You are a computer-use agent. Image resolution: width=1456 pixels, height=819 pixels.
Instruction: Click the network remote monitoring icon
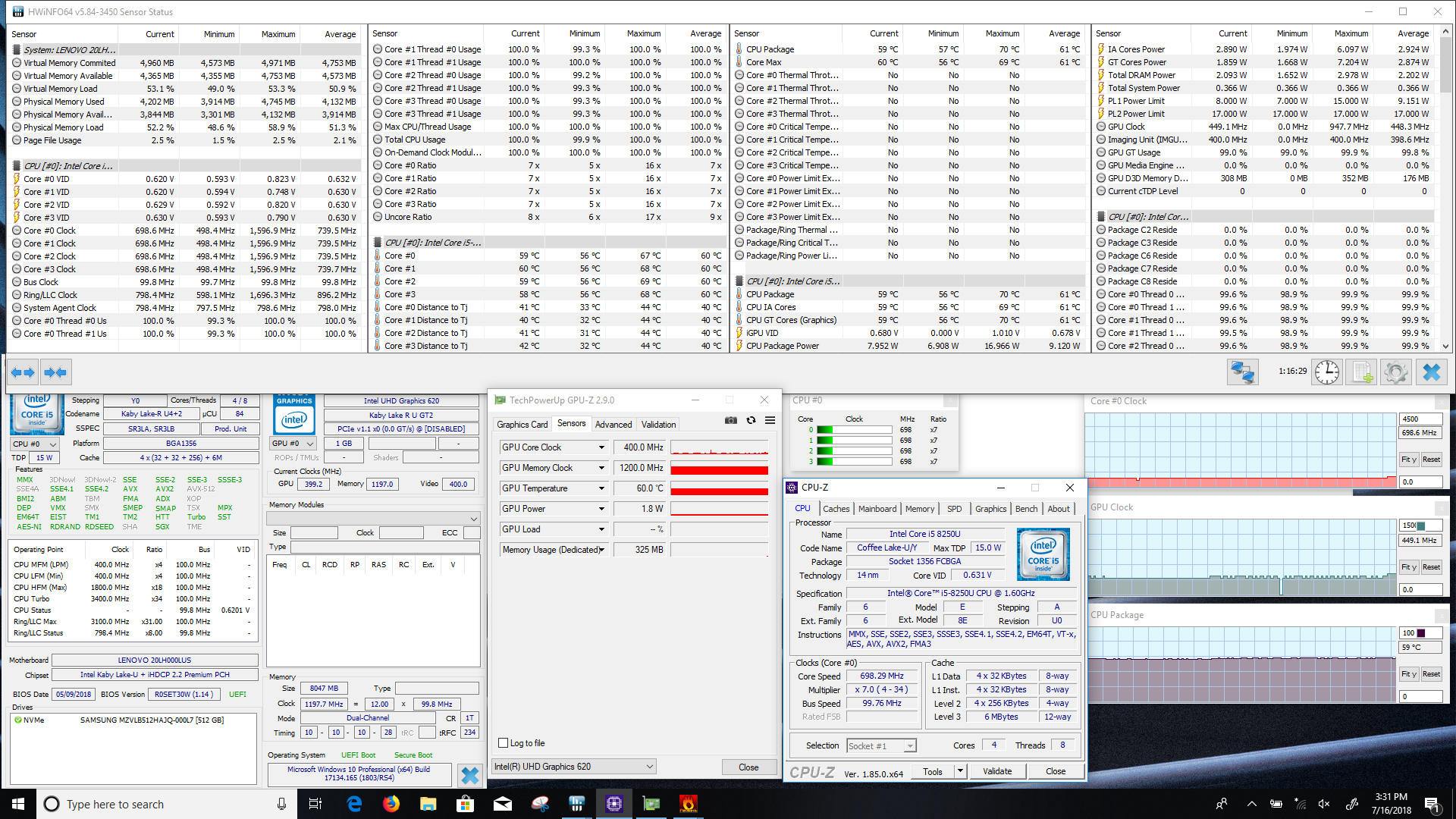tap(1242, 372)
